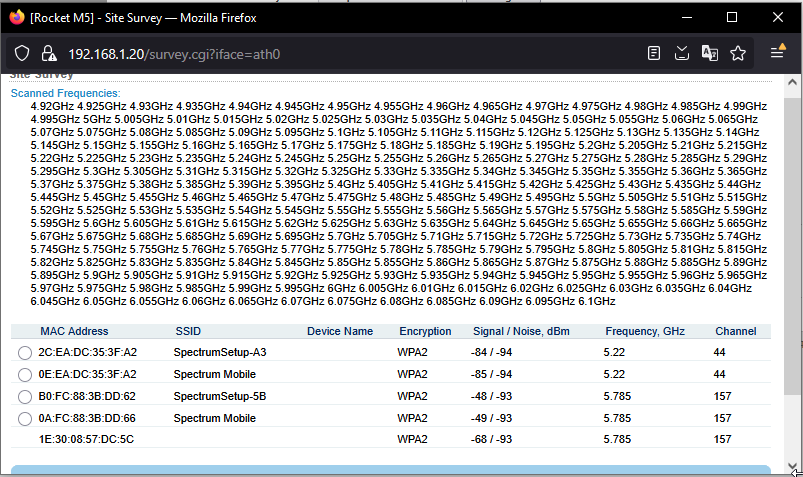Image resolution: width=803 pixels, height=477 pixels.
Task: Click the page scroll up arrow
Action: [x=792, y=82]
